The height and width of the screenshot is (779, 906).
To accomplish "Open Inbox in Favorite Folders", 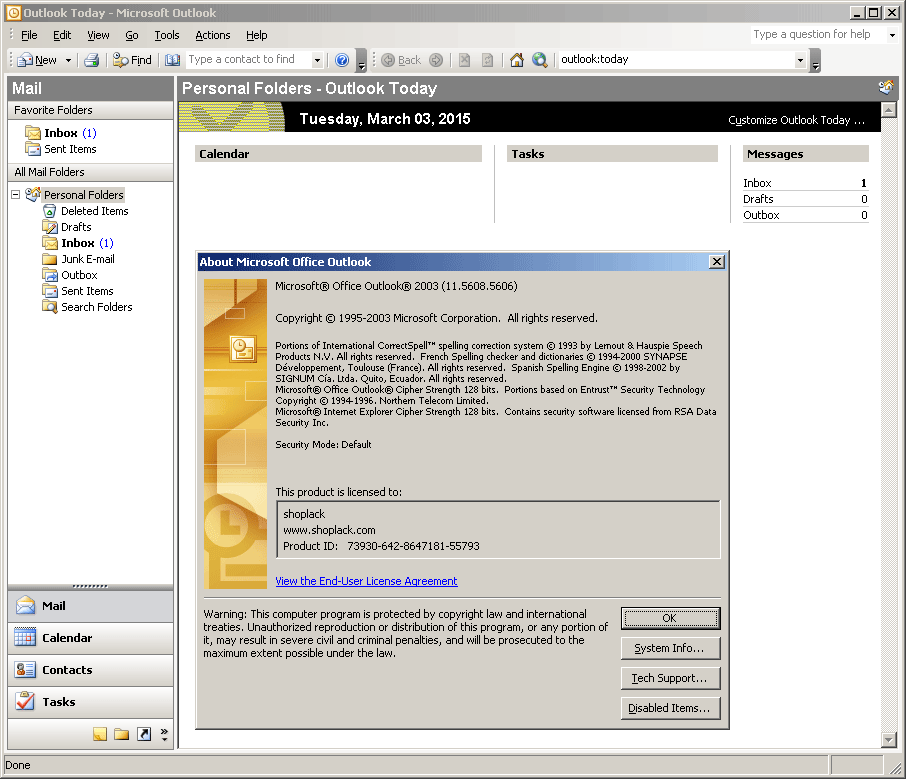I will point(61,133).
